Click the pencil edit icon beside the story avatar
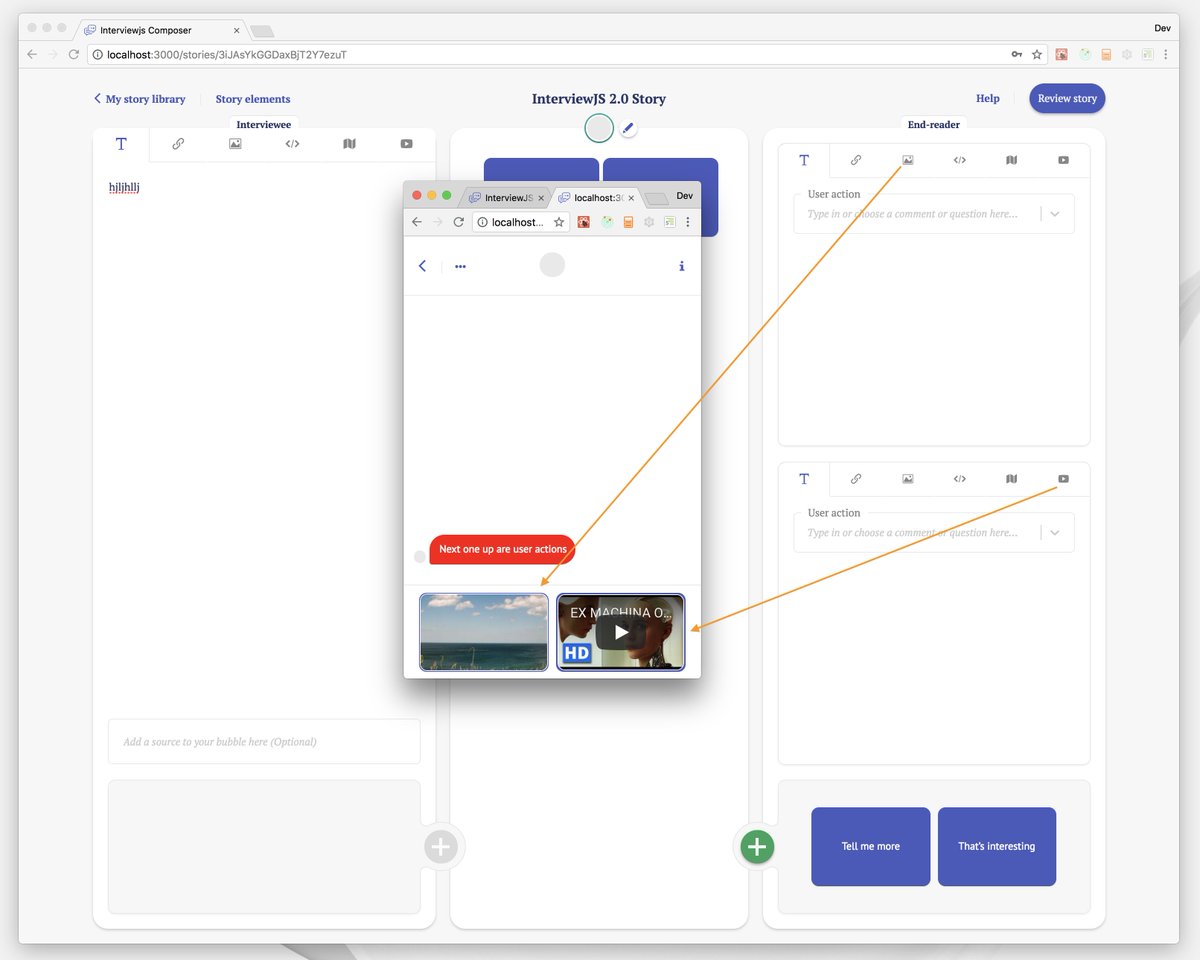This screenshot has width=1200, height=960. point(628,128)
